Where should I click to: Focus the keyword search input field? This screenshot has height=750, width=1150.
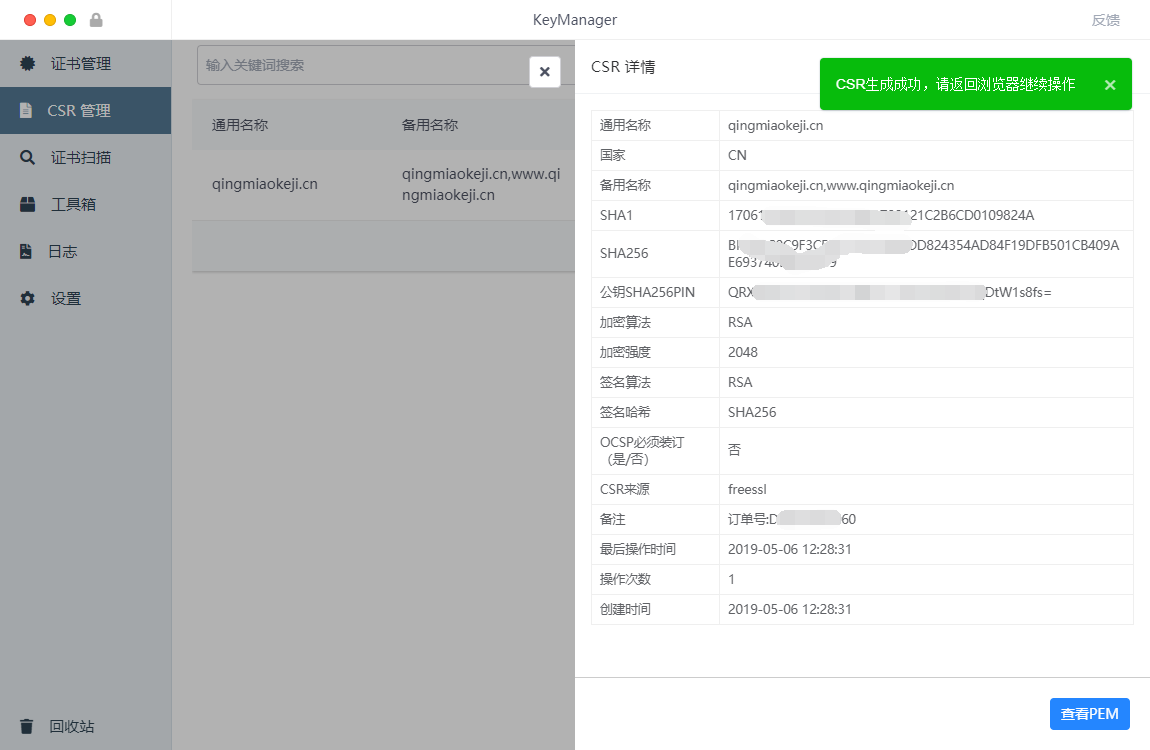pos(360,65)
